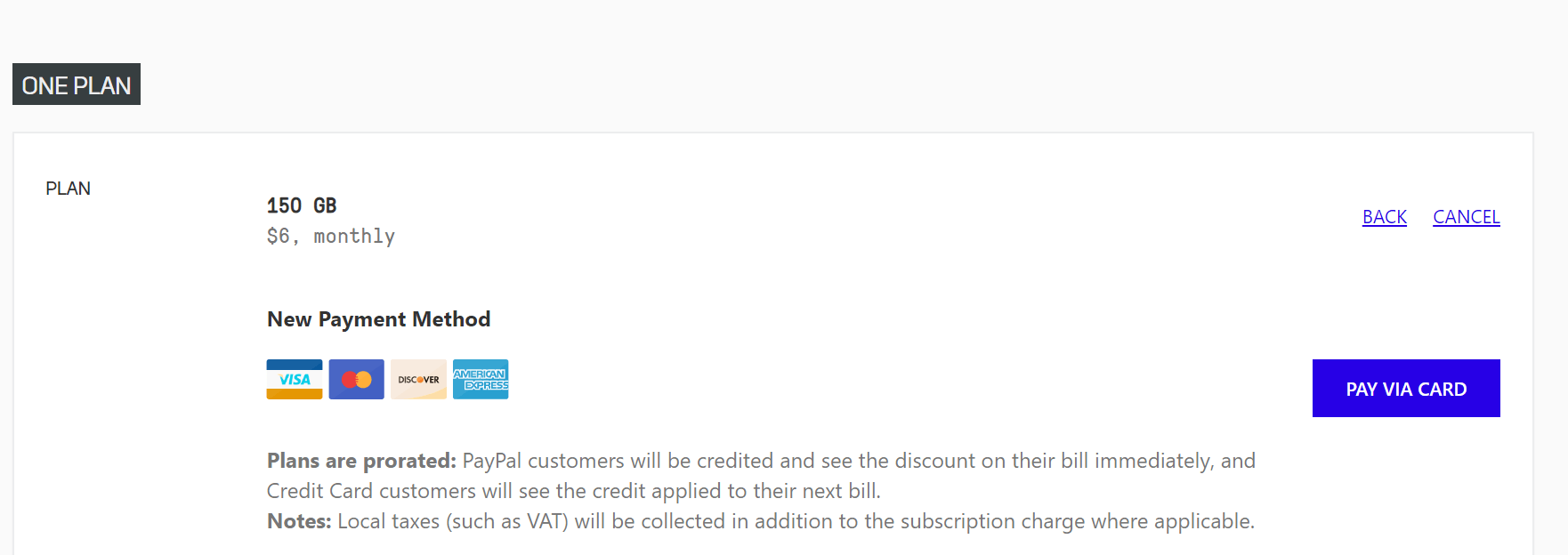Click the PAY VIA CARD button

(1406, 388)
